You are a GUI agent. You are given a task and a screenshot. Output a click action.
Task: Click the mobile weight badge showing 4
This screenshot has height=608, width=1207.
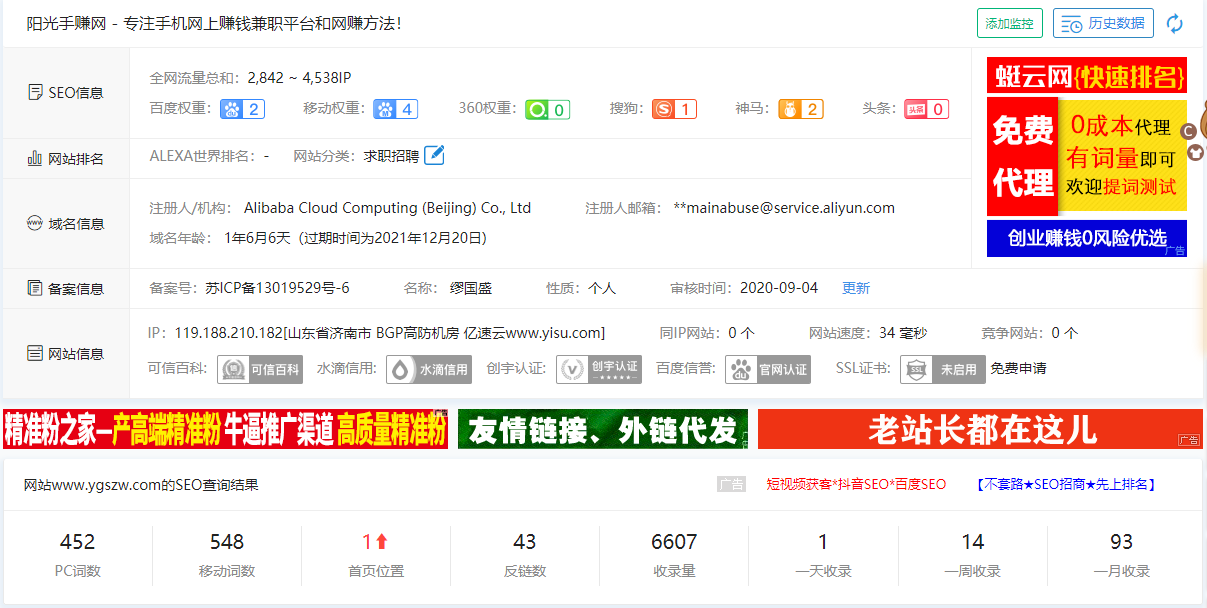pos(396,109)
